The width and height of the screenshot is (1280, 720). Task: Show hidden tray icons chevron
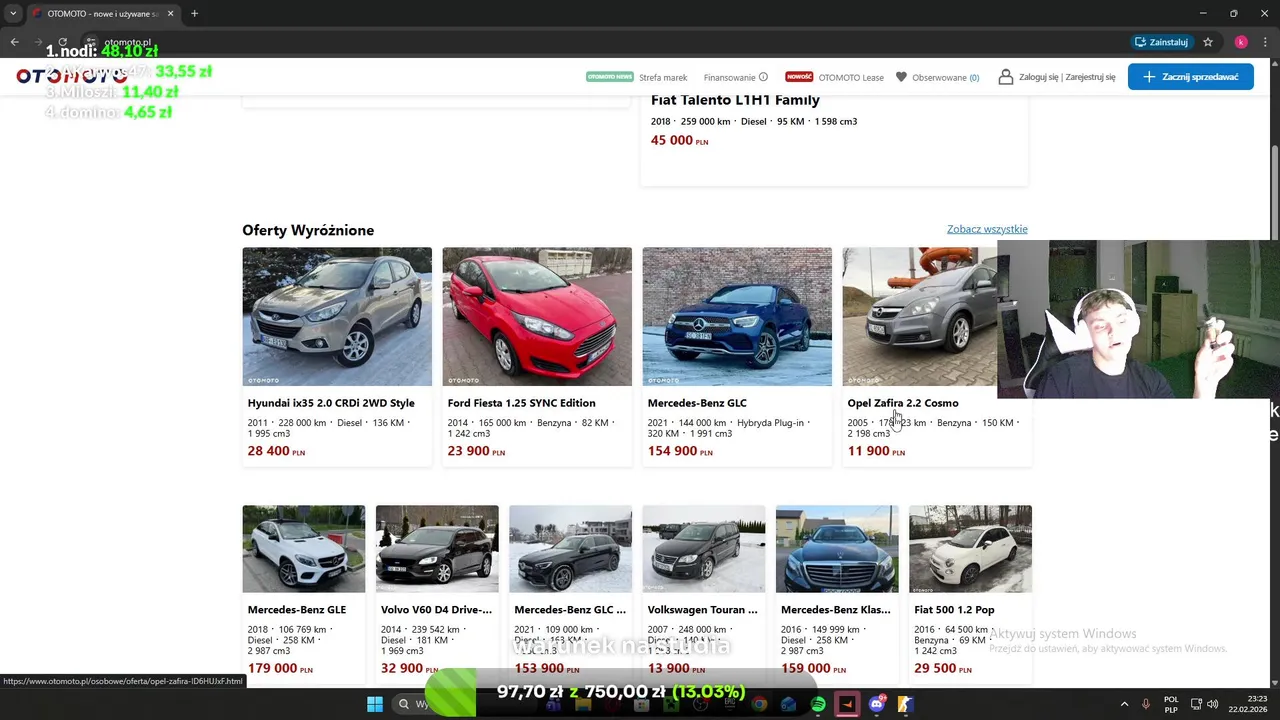pos(1124,704)
